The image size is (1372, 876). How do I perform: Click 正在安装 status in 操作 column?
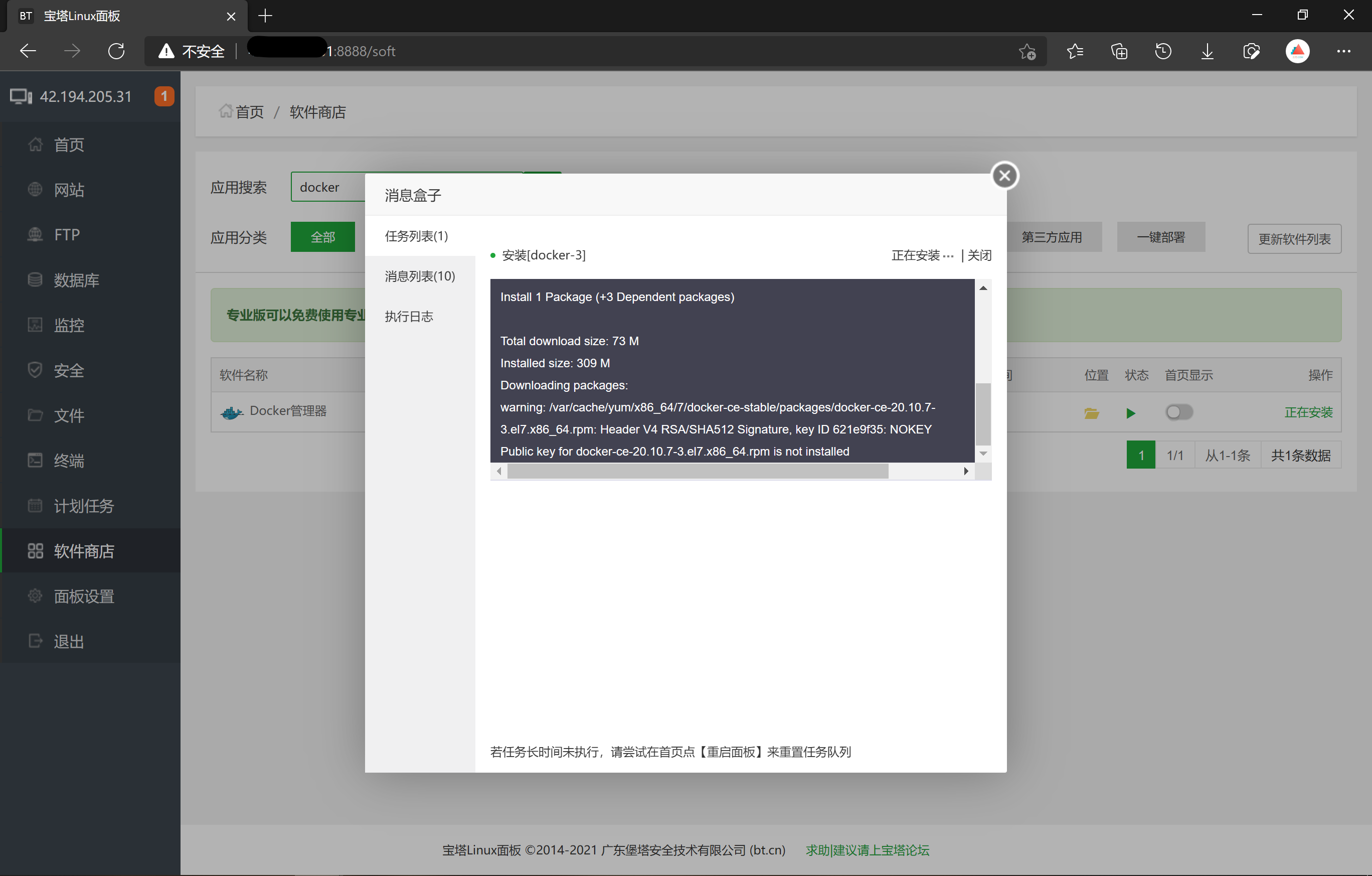(1308, 412)
